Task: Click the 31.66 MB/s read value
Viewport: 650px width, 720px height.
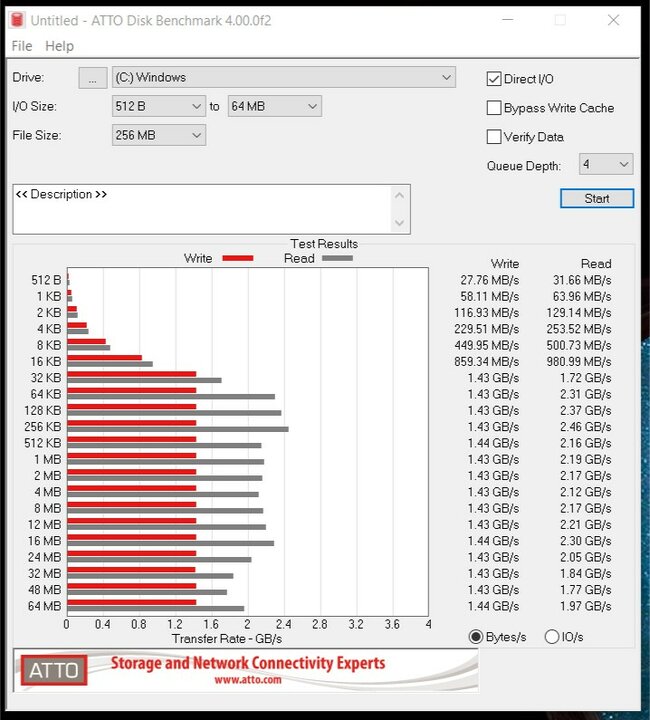Action: pyautogui.click(x=582, y=280)
